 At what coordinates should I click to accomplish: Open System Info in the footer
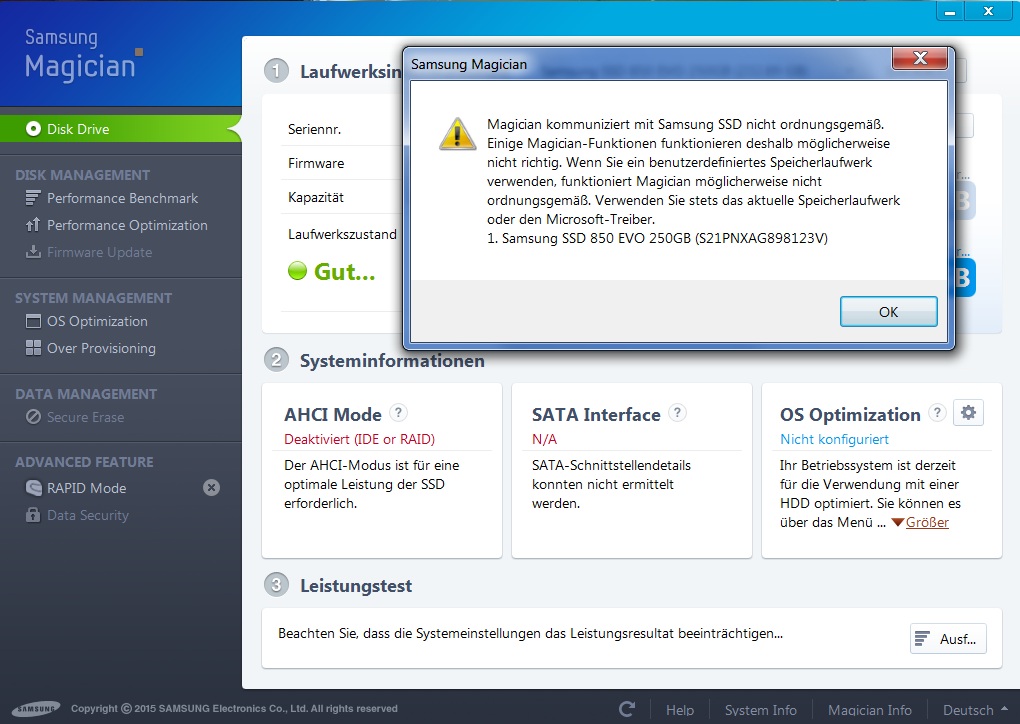[760, 710]
